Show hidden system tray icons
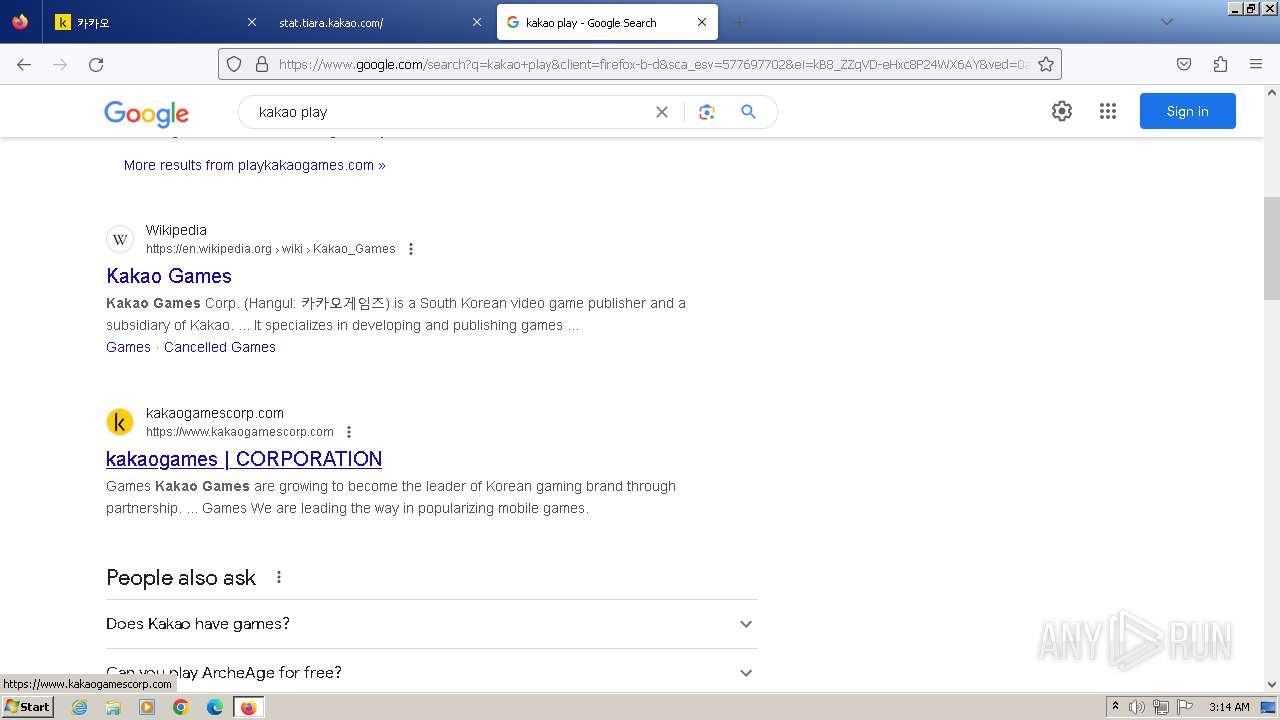This screenshot has width=1280, height=720. click(x=1115, y=706)
